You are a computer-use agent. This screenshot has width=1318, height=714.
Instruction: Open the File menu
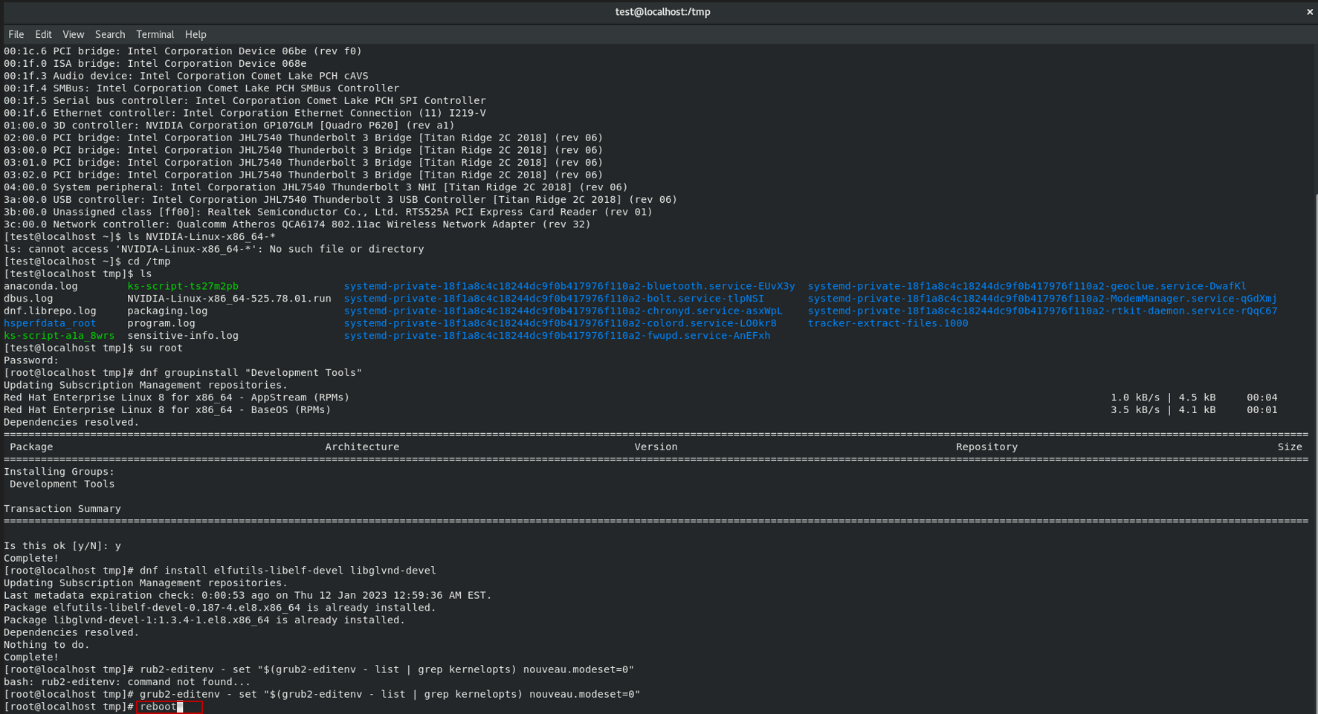click(16, 34)
